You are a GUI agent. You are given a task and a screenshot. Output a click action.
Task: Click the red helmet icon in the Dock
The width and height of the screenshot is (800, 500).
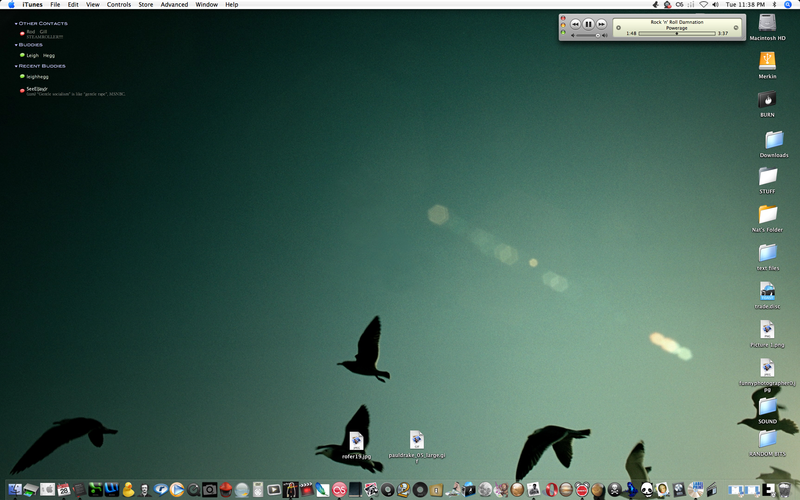226,490
